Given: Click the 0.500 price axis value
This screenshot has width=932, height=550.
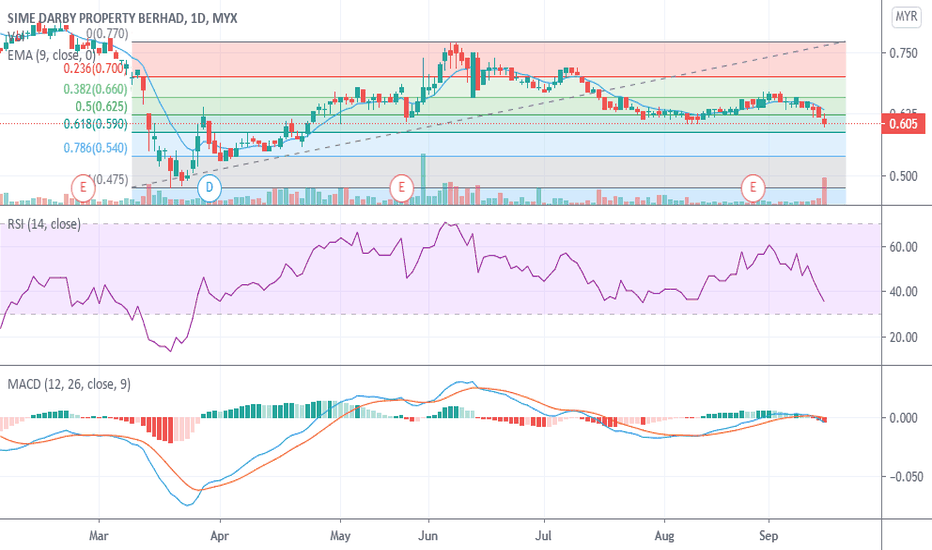Looking at the screenshot, I should point(903,176).
